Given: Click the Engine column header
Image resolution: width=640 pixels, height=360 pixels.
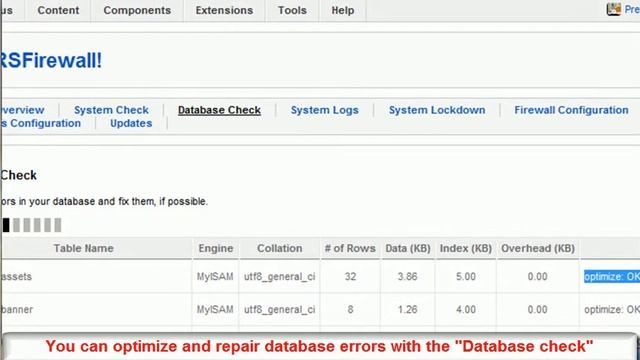Looking at the screenshot, I should (216, 248).
